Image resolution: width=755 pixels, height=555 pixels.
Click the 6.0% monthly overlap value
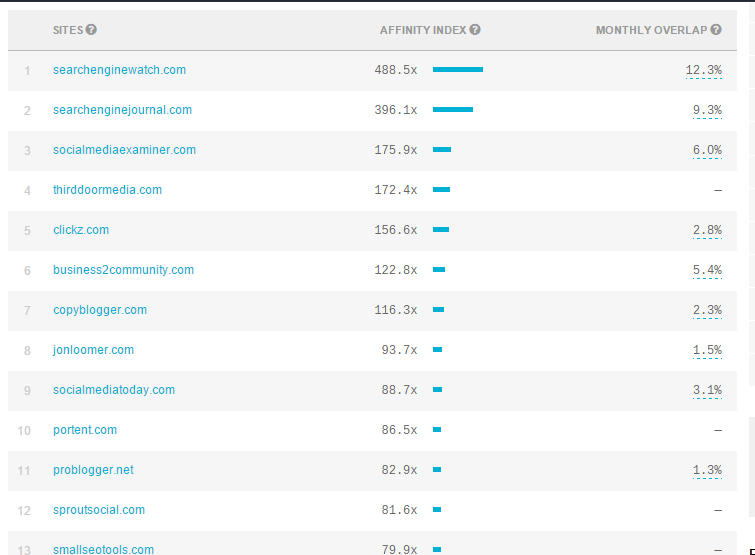(x=707, y=150)
